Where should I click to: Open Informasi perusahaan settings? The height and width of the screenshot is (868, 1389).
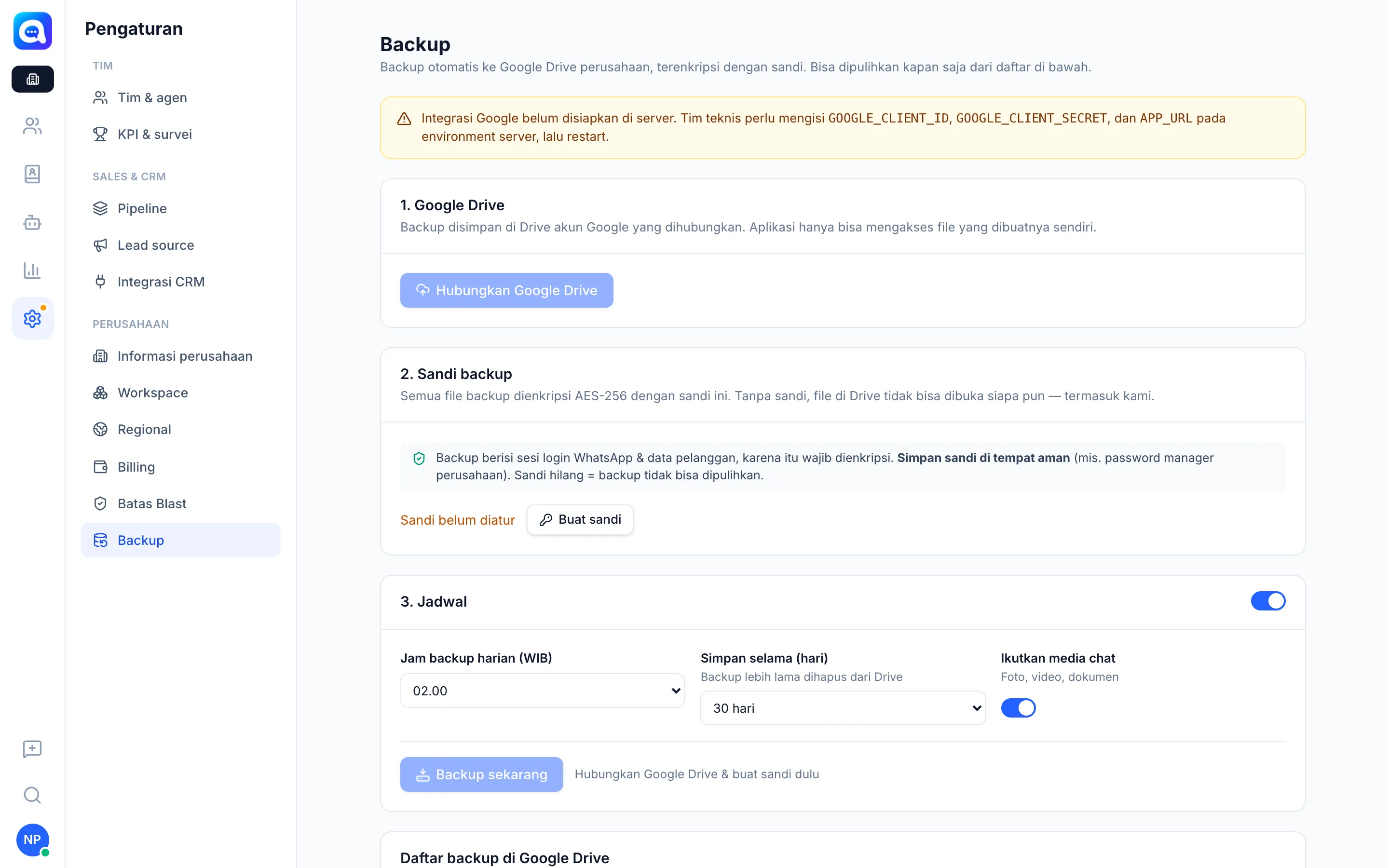181,356
